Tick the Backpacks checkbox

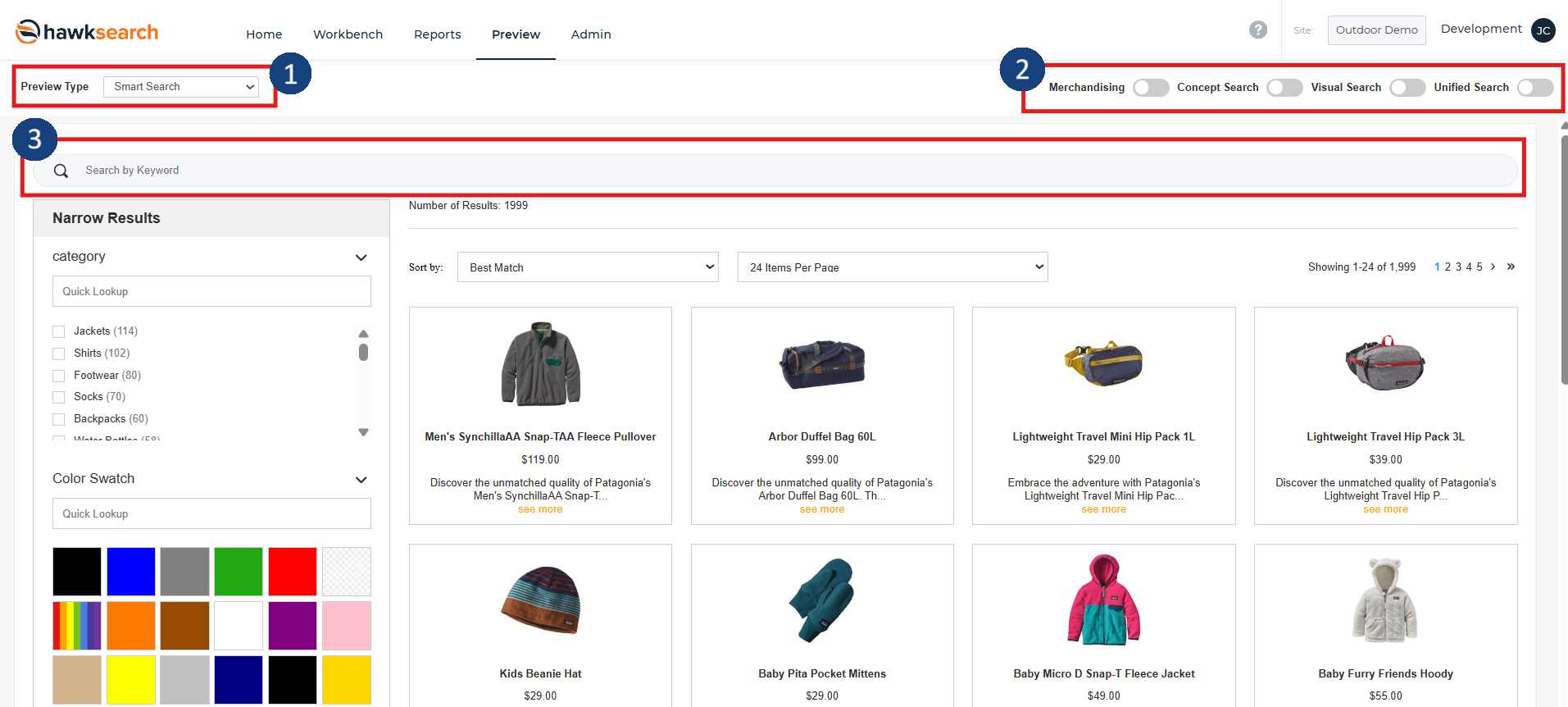59,419
